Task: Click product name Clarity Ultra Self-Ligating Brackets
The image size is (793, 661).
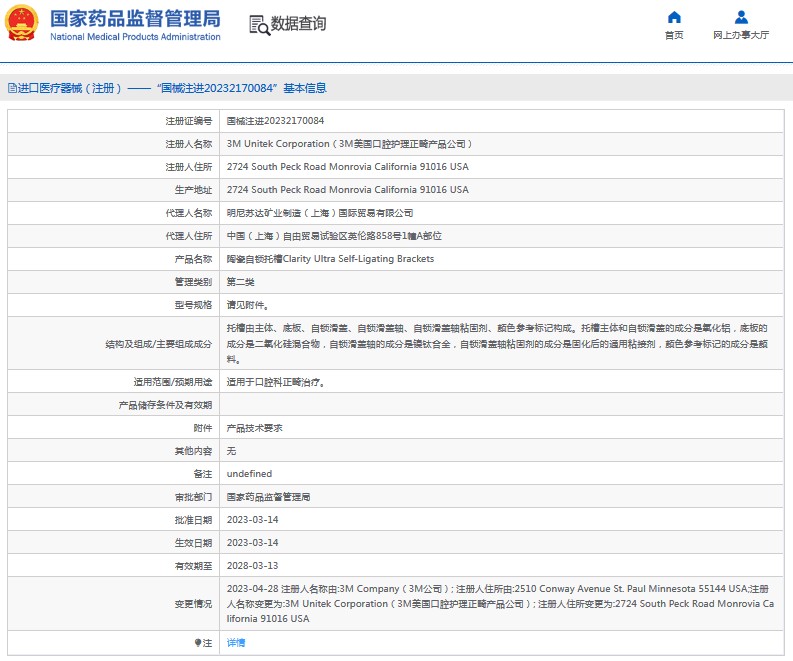Action: pyautogui.click(x=330, y=258)
